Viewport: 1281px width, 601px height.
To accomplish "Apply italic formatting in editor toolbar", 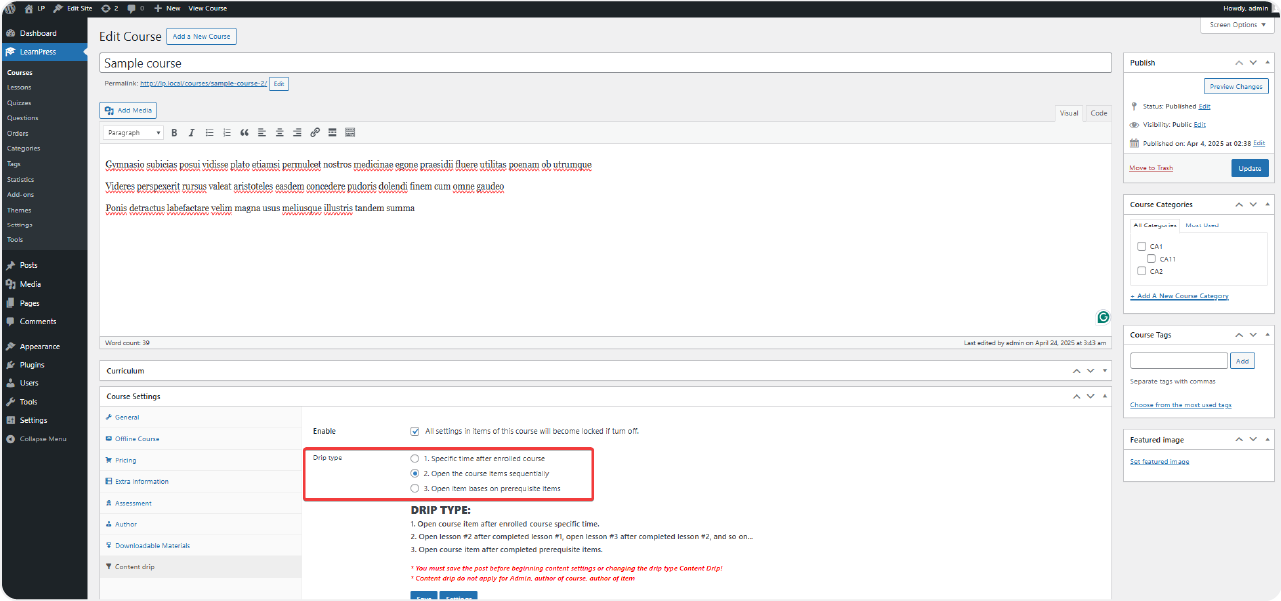I will (191, 132).
